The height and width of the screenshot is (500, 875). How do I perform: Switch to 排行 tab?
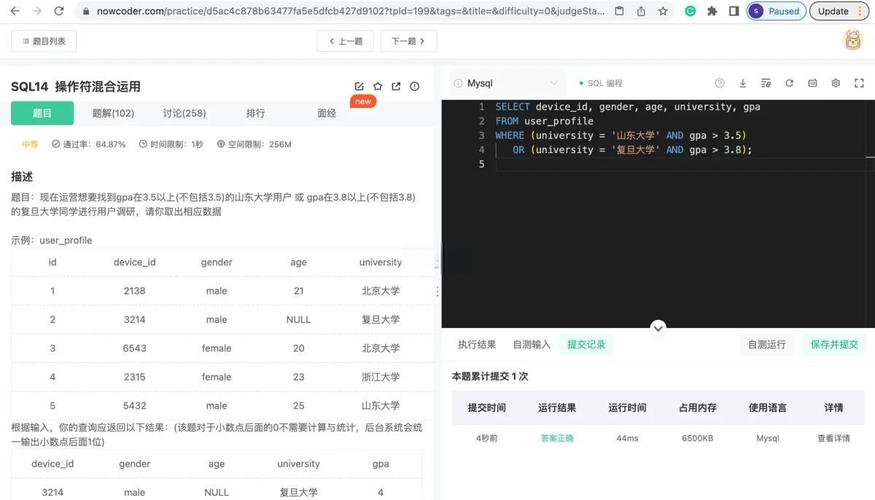(256, 113)
